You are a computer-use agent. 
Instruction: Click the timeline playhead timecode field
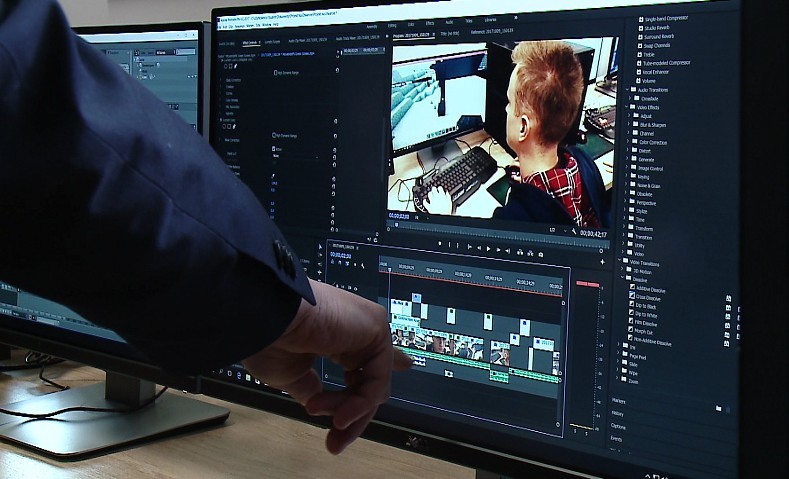pyautogui.click(x=340, y=255)
